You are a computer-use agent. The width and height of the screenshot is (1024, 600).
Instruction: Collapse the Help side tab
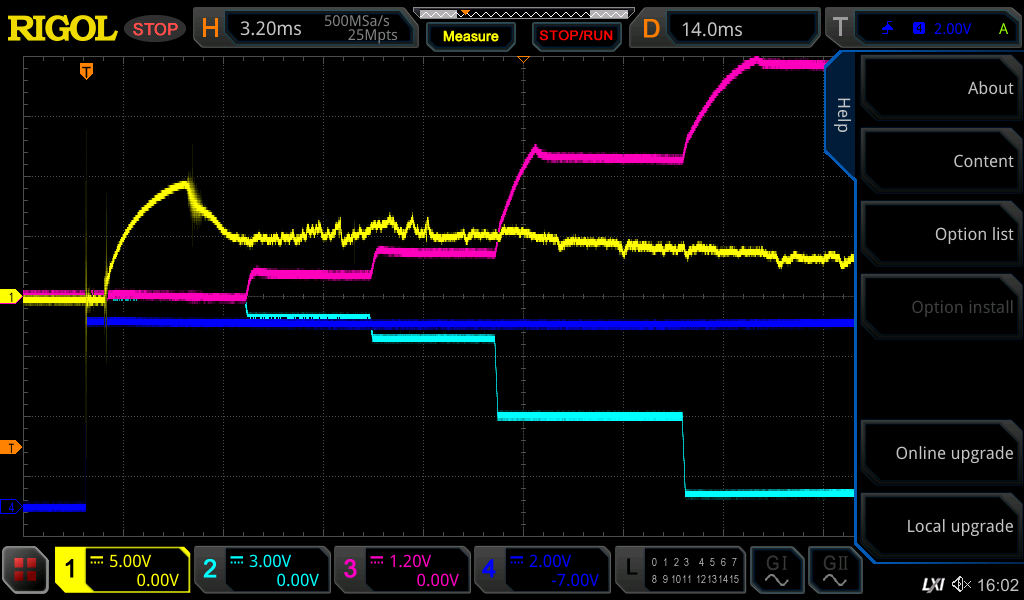841,115
